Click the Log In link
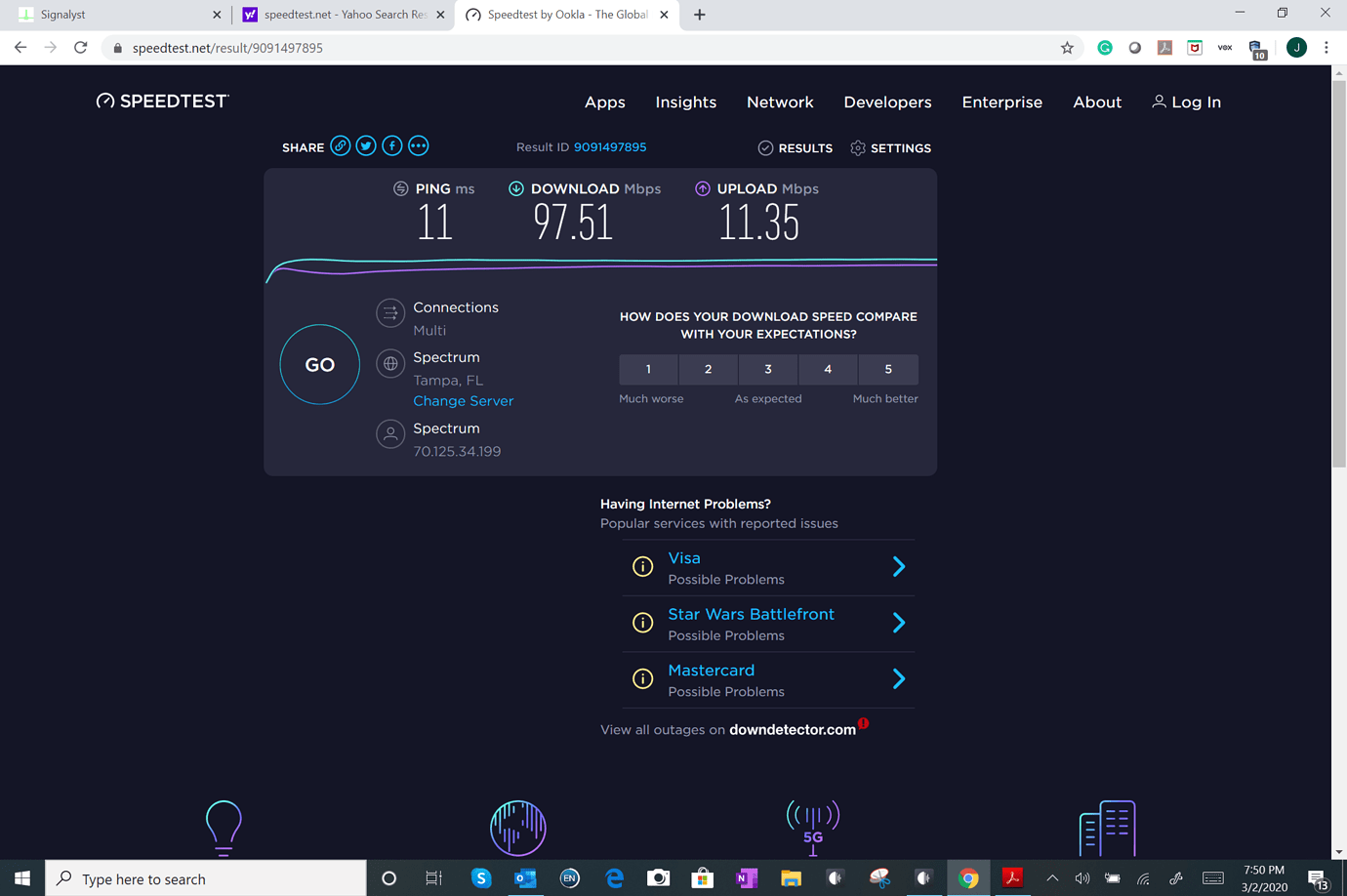 1187,102
